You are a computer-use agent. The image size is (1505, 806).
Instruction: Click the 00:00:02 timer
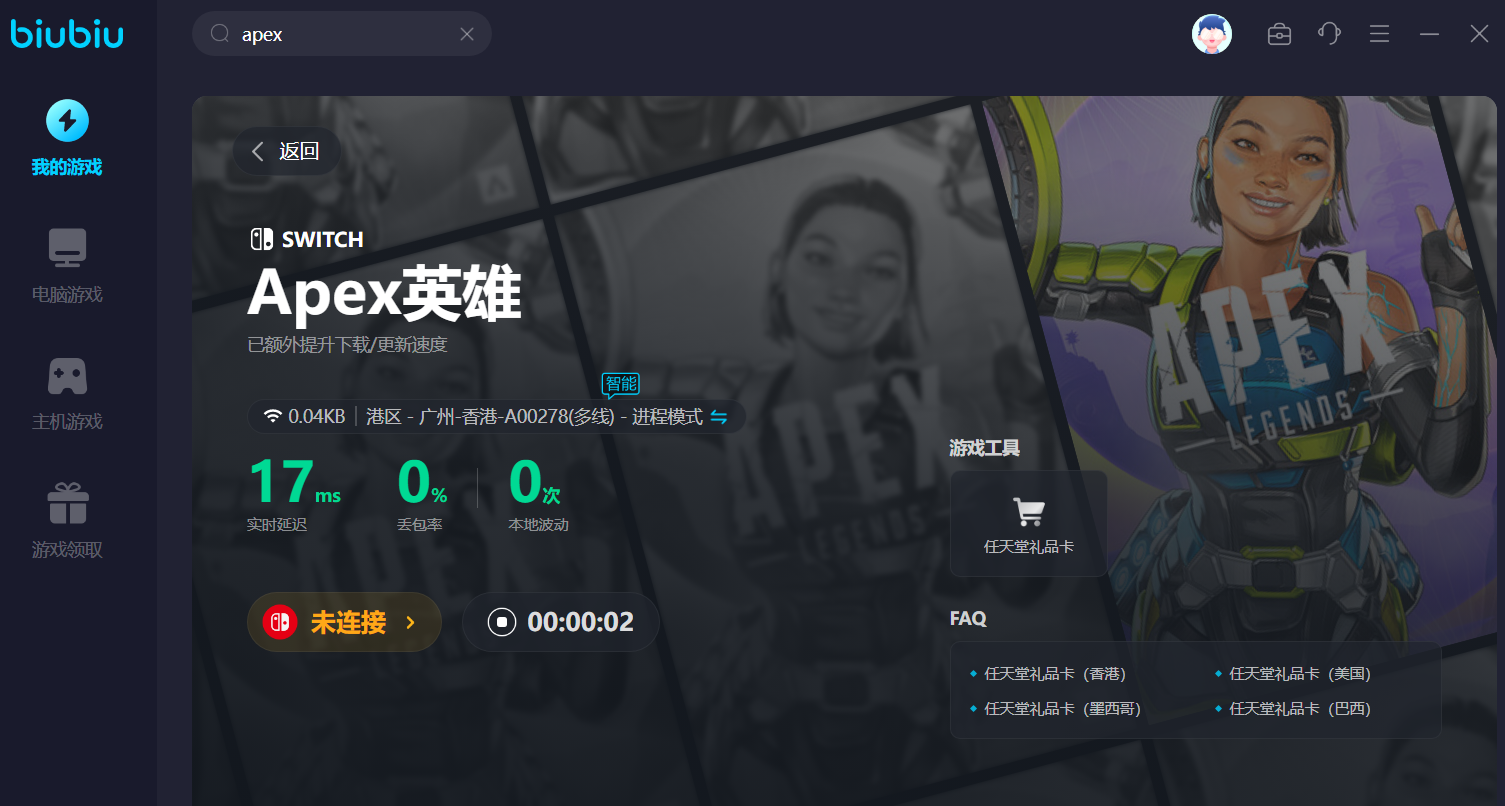point(581,622)
